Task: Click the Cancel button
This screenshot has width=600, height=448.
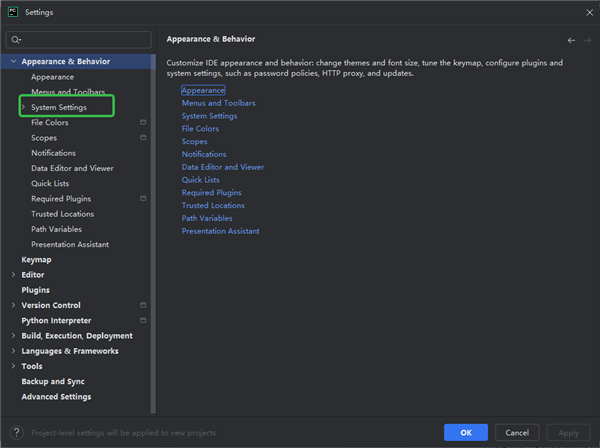Action: pos(517,432)
